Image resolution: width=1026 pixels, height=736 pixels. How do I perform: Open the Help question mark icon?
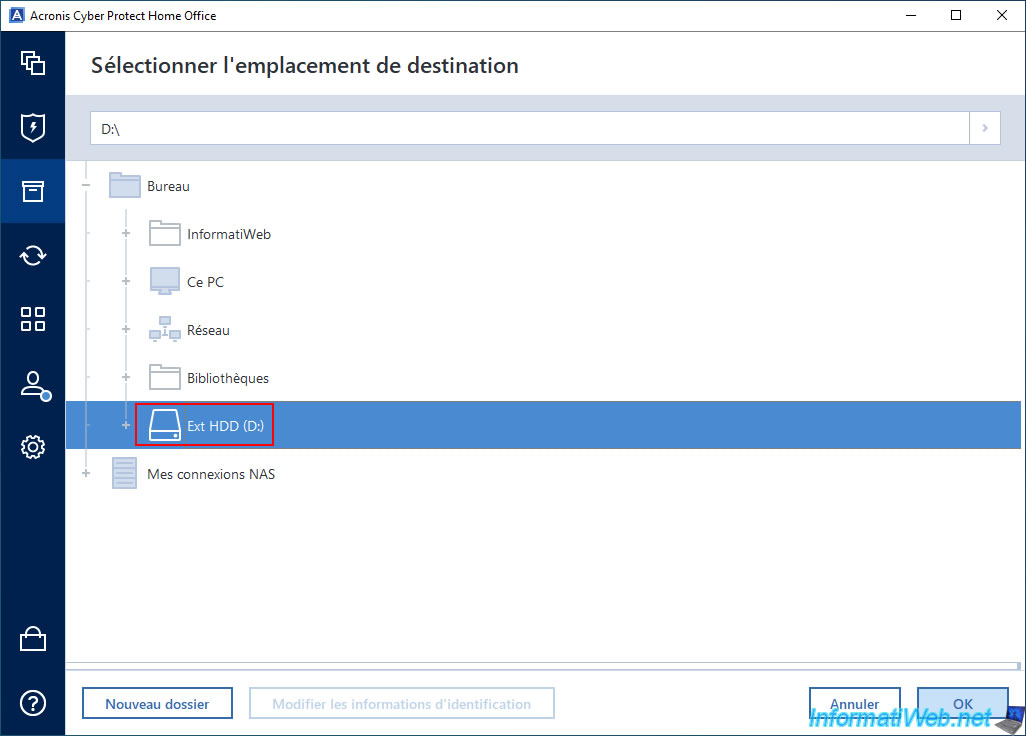(33, 703)
